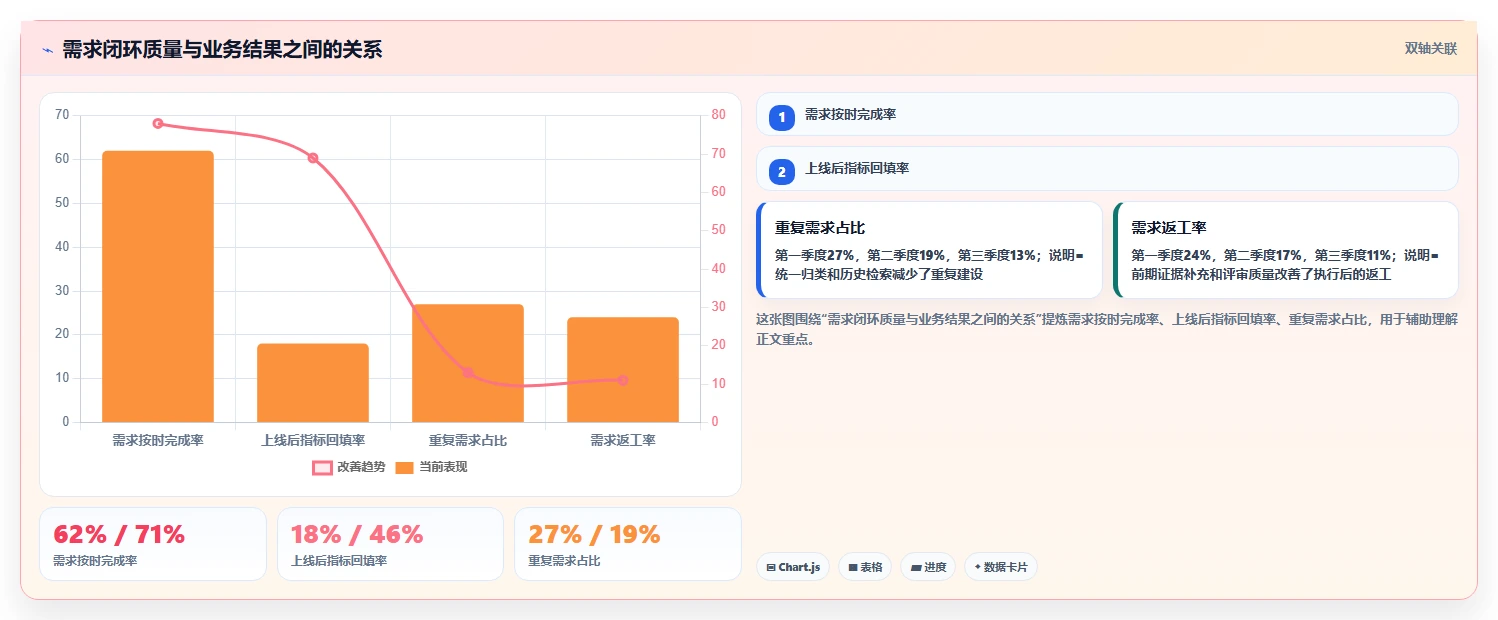Click the left axis value 70
The image size is (1498, 620).
point(62,115)
